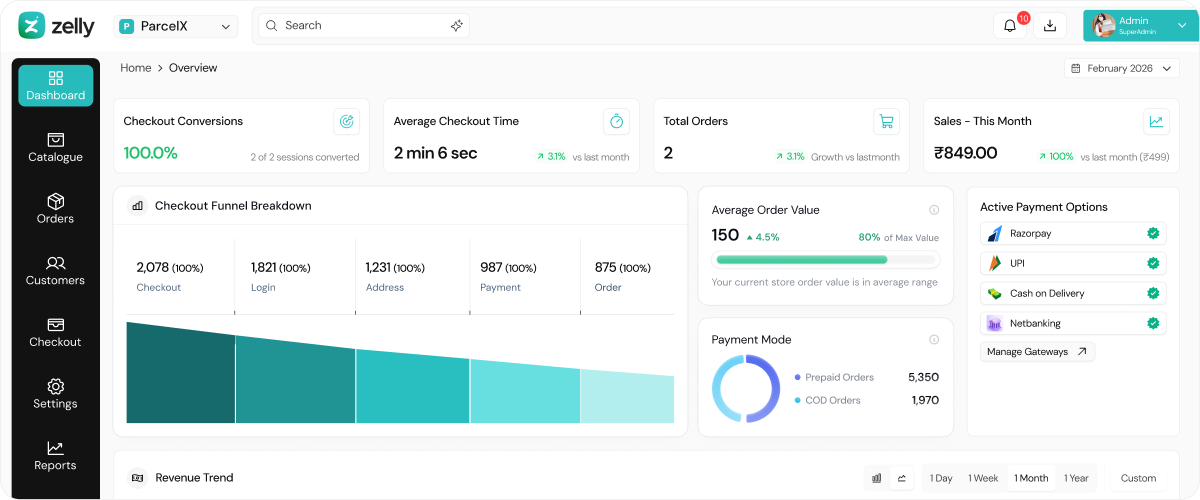Click the 2,078 Checkout funnel value

tap(169, 268)
